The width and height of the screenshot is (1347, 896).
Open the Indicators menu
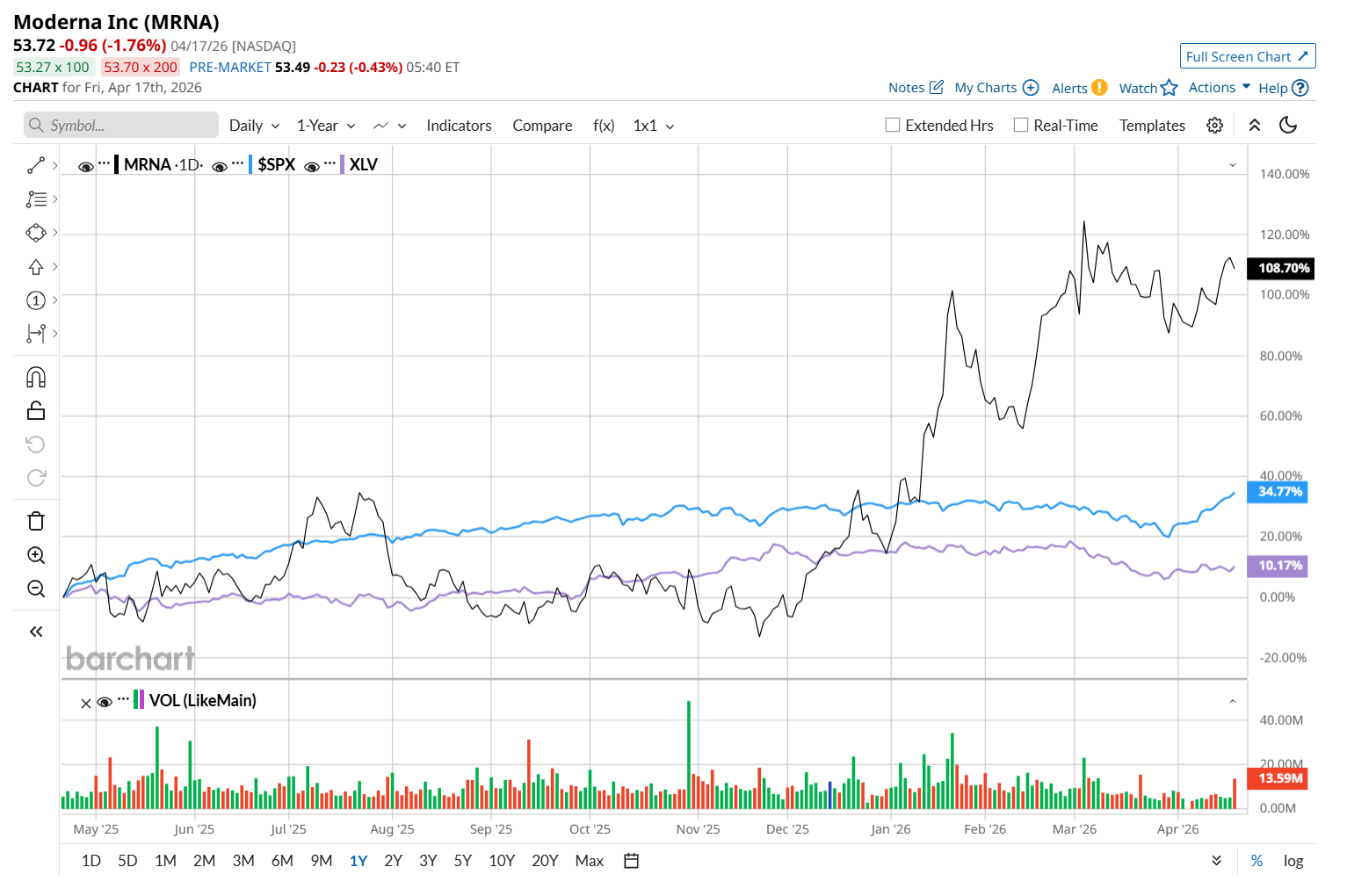459,126
